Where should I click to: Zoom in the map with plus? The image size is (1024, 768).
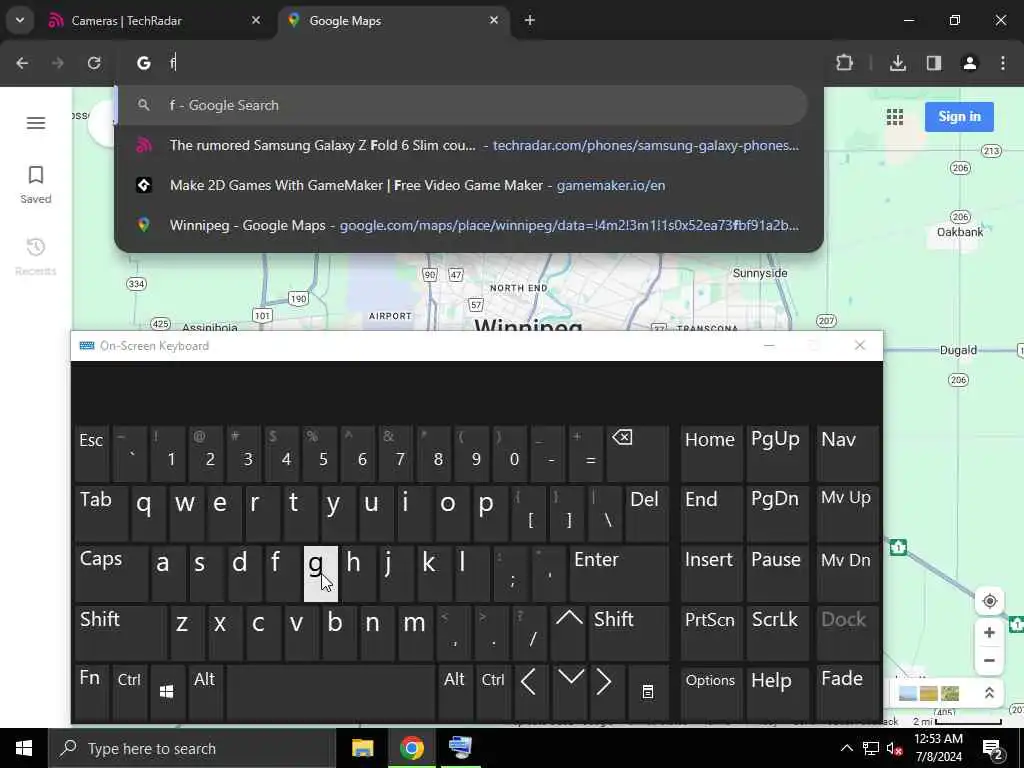pos(989,632)
